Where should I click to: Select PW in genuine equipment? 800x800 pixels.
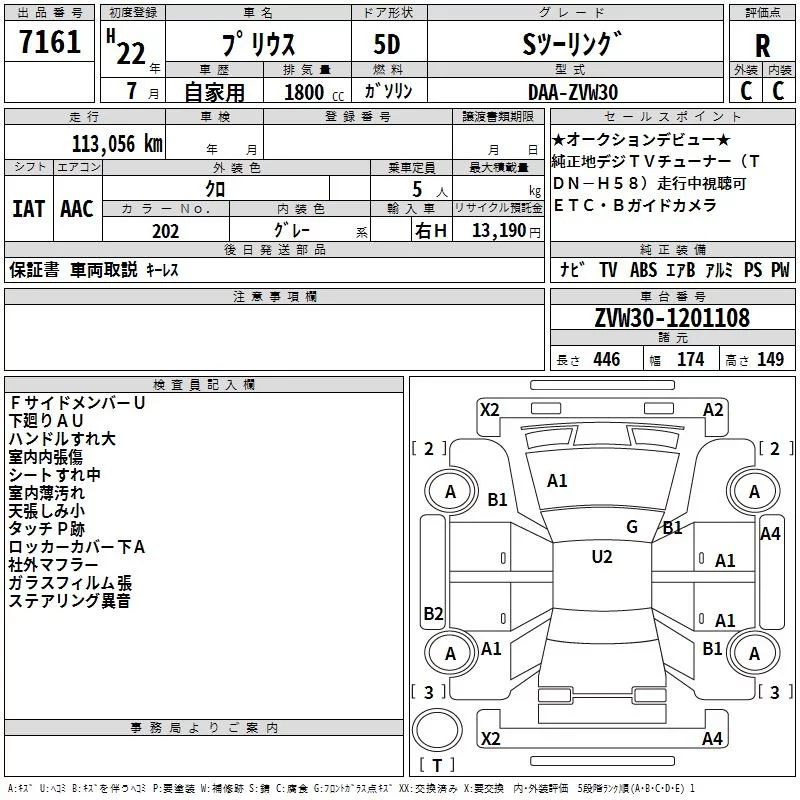click(780, 270)
